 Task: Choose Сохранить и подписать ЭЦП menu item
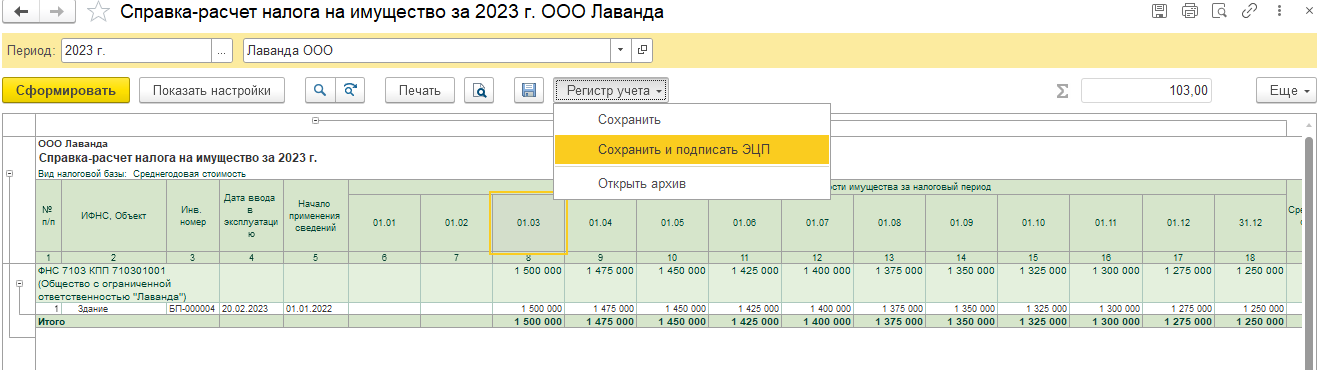692,150
